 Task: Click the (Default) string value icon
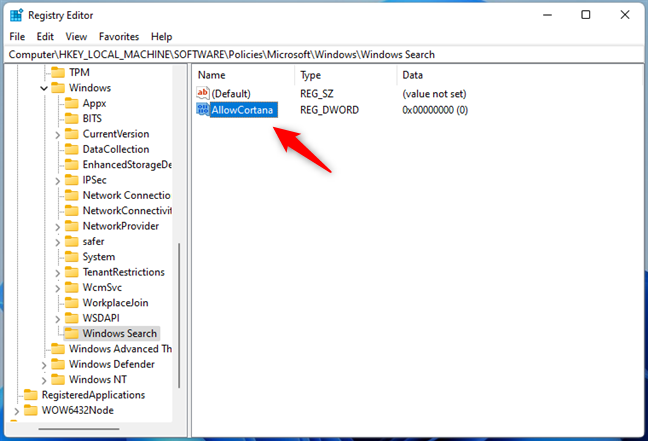[202, 93]
